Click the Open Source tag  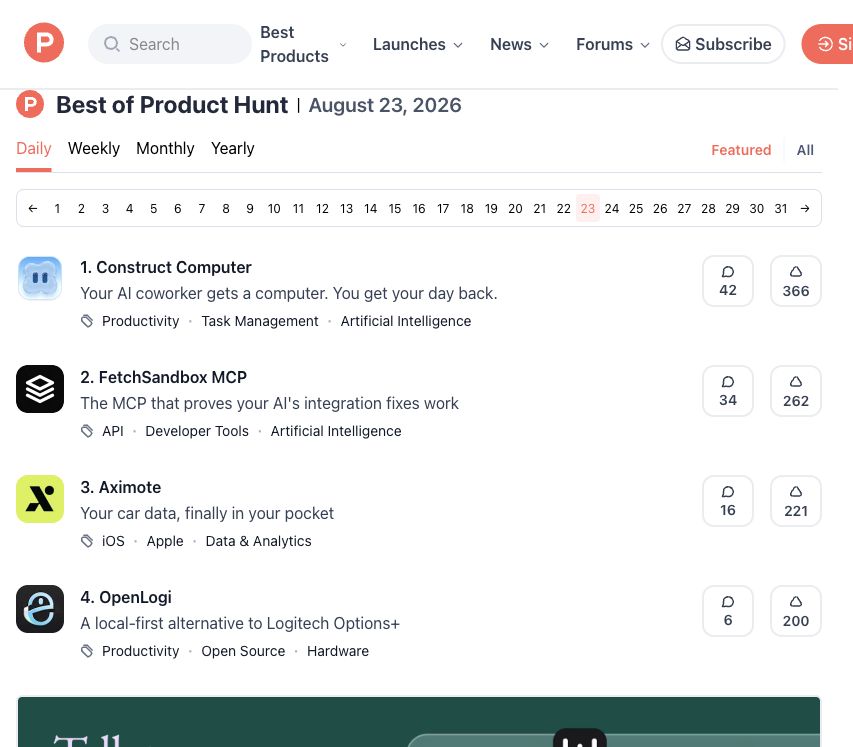243,651
